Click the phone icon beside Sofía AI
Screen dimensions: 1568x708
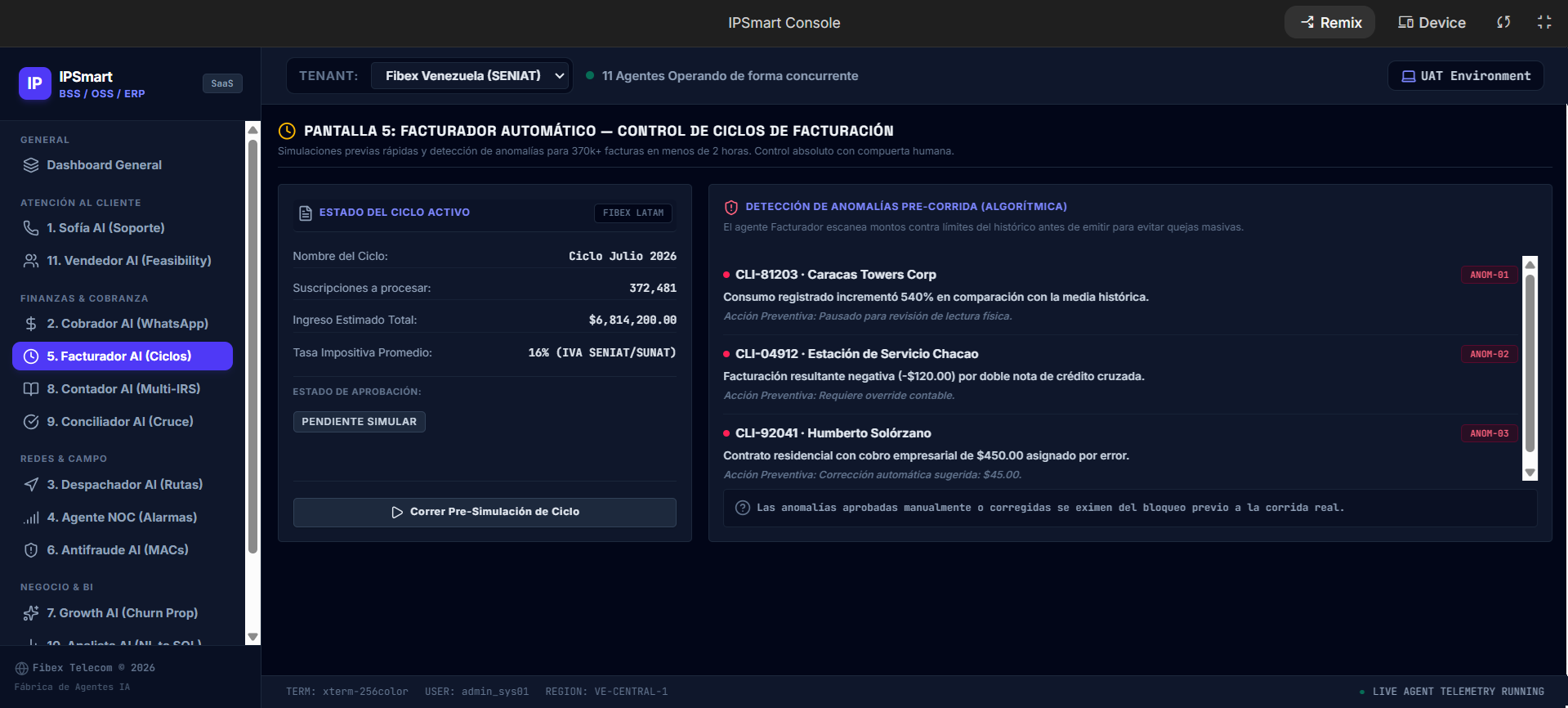[x=31, y=228]
